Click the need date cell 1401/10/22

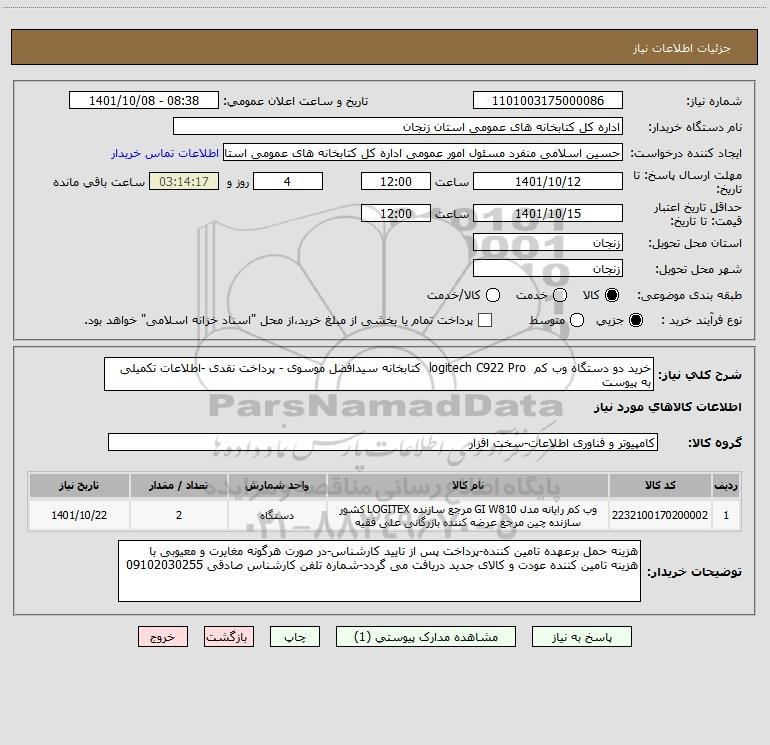point(79,515)
